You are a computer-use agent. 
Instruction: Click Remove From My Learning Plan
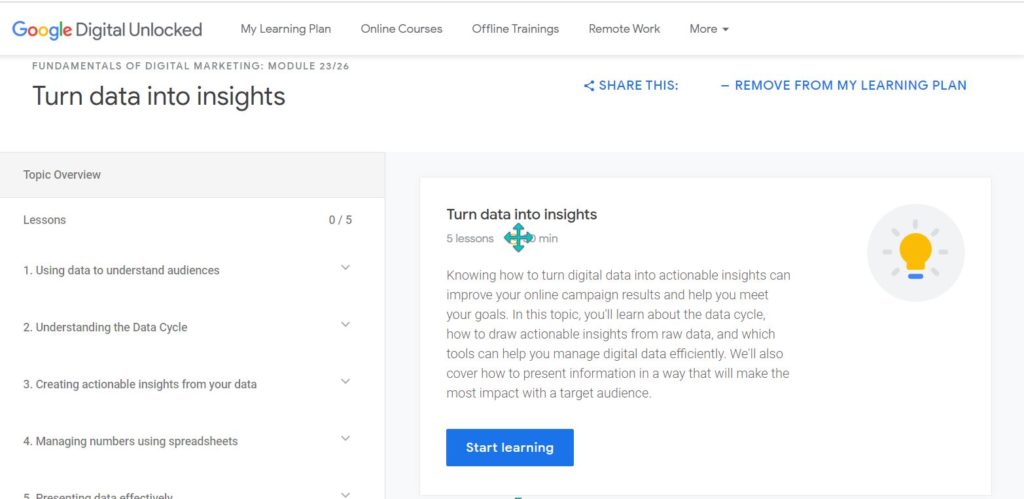[843, 86]
